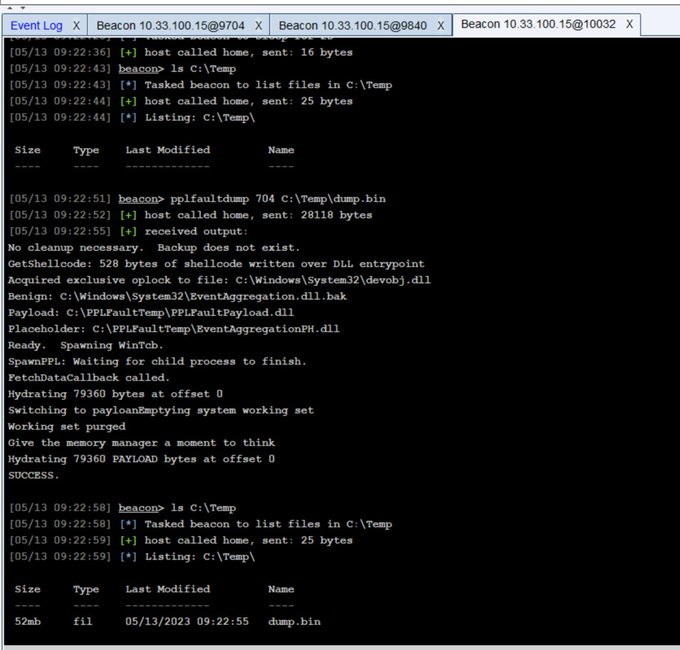Click the 52mb size value
680x650 pixels.
coord(28,621)
